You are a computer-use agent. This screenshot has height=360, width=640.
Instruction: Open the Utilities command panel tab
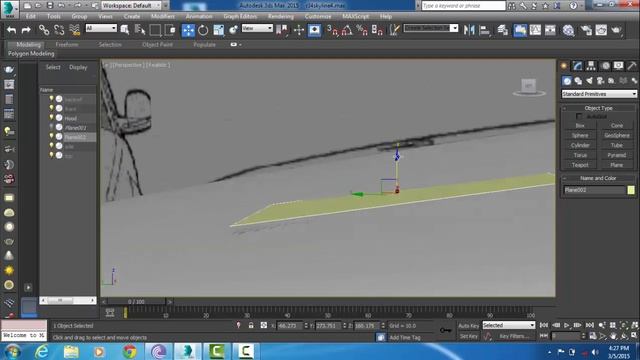point(631,66)
